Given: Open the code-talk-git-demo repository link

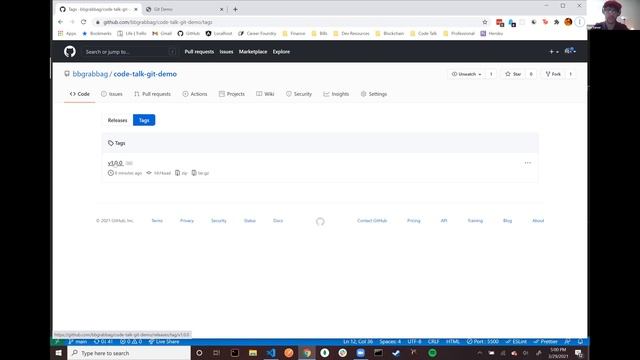Looking at the screenshot, I should click(x=145, y=74).
